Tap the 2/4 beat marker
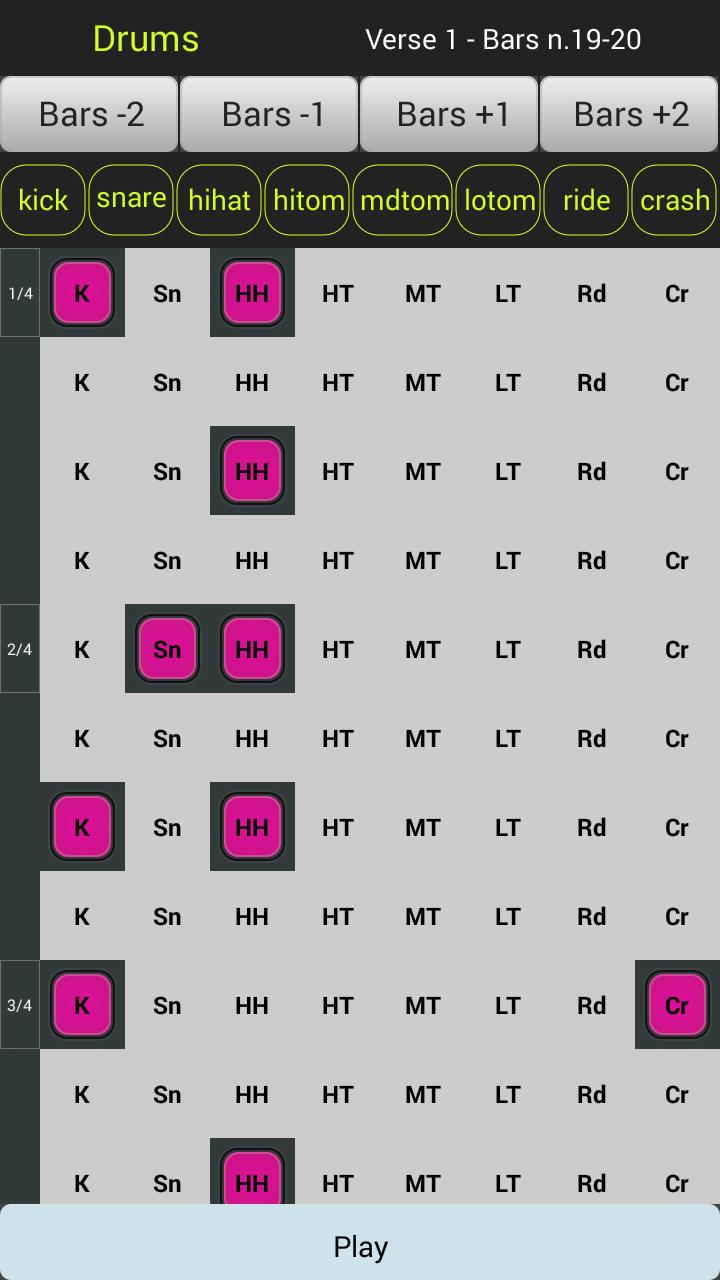This screenshot has height=1280, width=720. tap(20, 649)
